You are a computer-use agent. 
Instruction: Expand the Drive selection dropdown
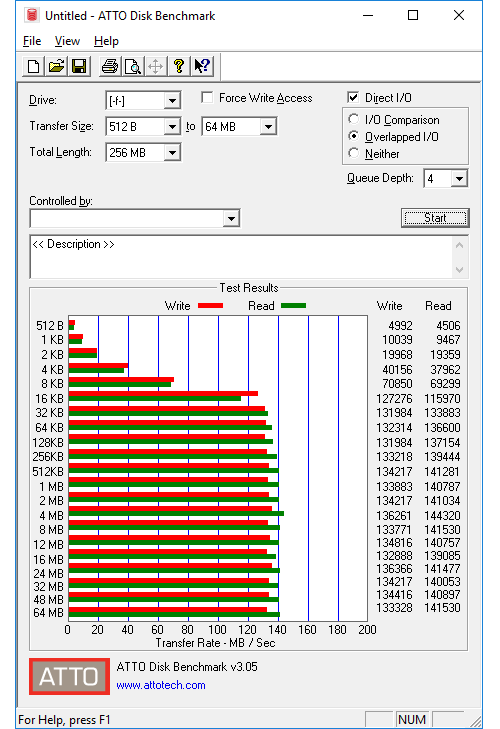[x=172, y=100]
